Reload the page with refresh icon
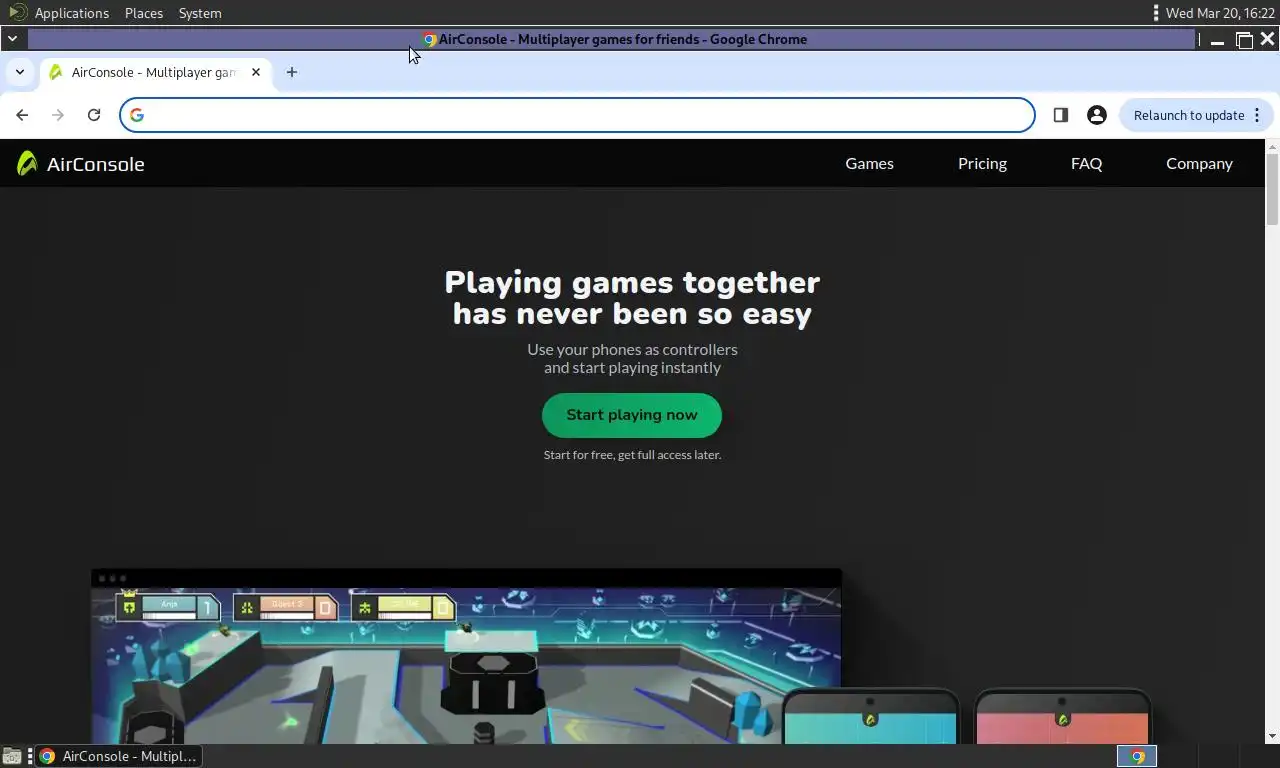The image size is (1280, 768). (x=94, y=115)
